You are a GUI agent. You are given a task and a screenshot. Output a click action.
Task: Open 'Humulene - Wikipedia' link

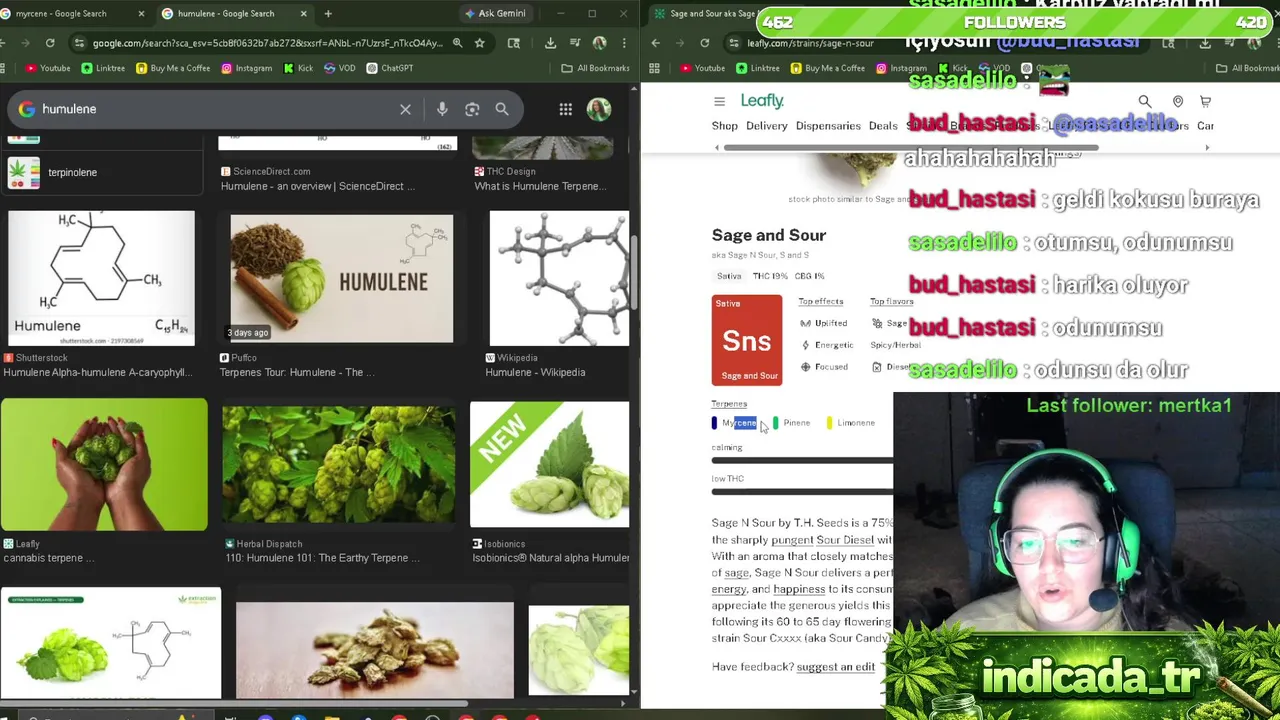click(x=535, y=372)
